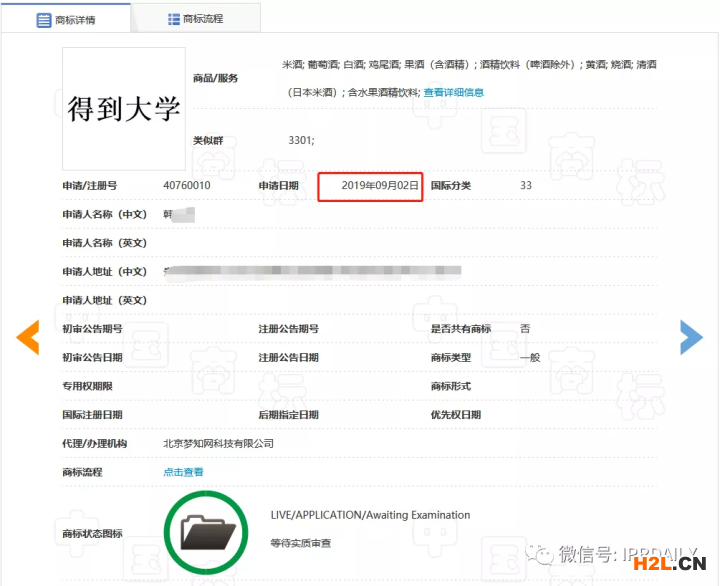The width and height of the screenshot is (720, 586).
Task: Select agency name 北京梦知网科技有限公司
Action: pyautogui.click(x=218, y=443)
